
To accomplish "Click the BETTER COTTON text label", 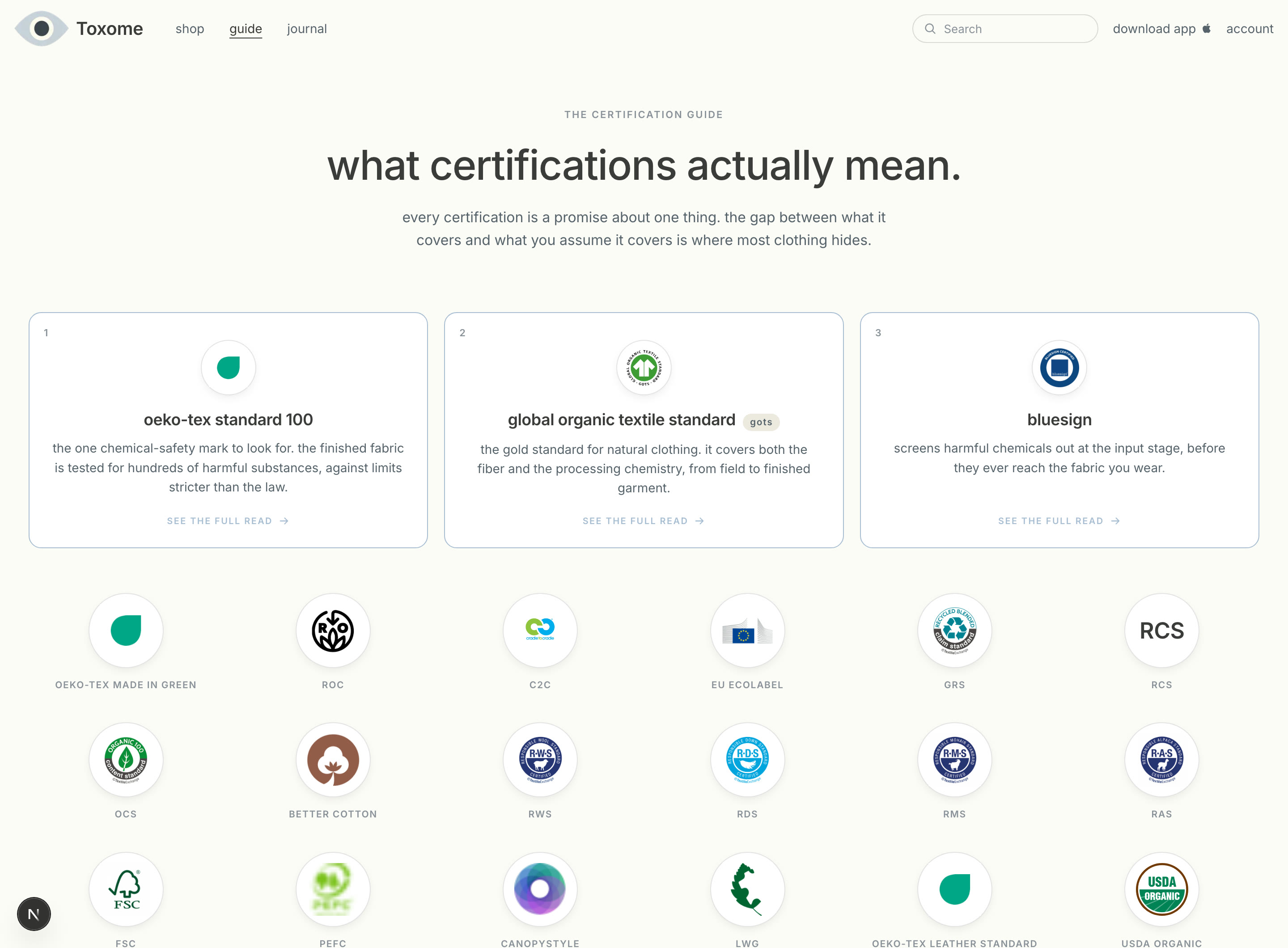I will point(333,814).
